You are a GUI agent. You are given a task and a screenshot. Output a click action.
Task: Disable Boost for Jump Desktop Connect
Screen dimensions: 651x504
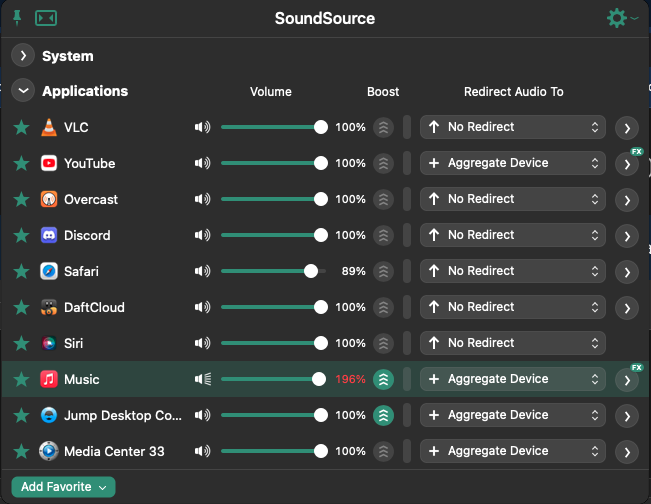point(383,415)
